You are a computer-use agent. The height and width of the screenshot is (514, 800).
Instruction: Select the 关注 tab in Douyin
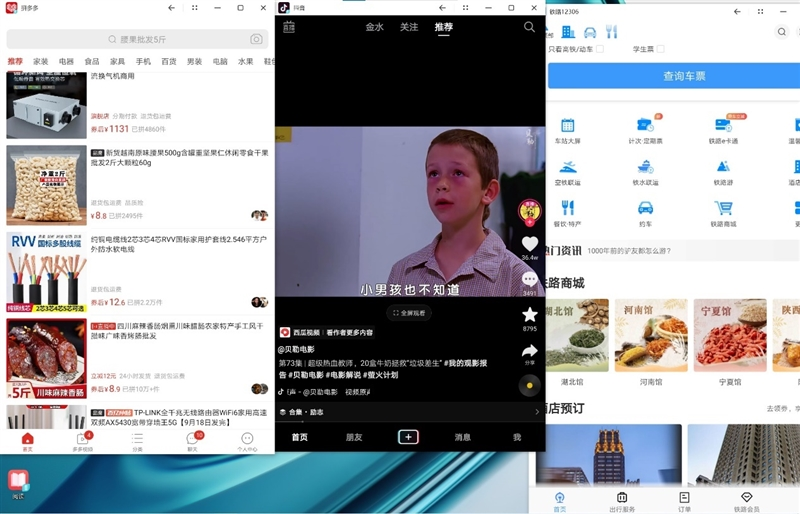(409, 27)
